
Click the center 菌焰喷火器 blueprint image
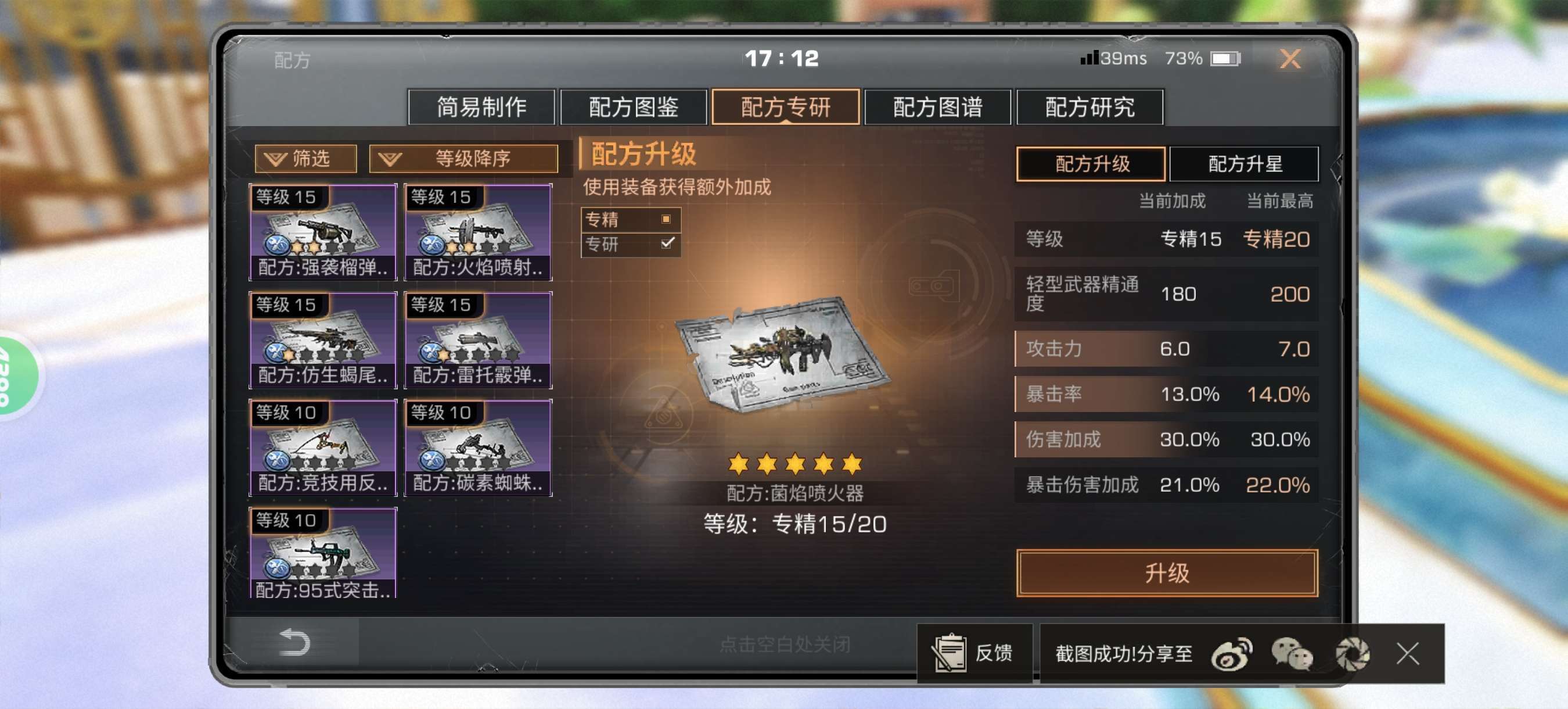(783, 353)
